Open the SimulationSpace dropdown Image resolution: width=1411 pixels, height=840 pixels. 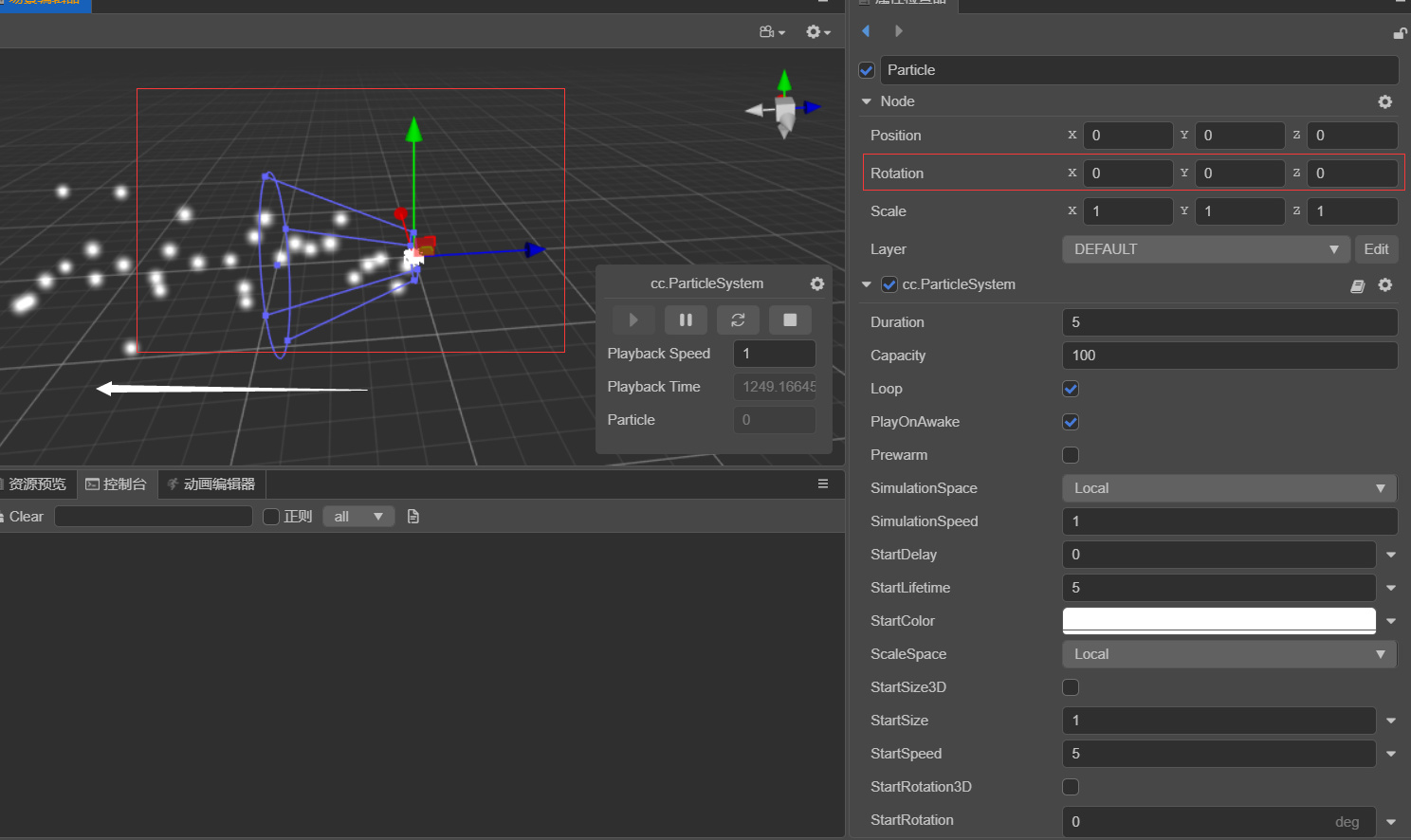(x=1229, y=488)
